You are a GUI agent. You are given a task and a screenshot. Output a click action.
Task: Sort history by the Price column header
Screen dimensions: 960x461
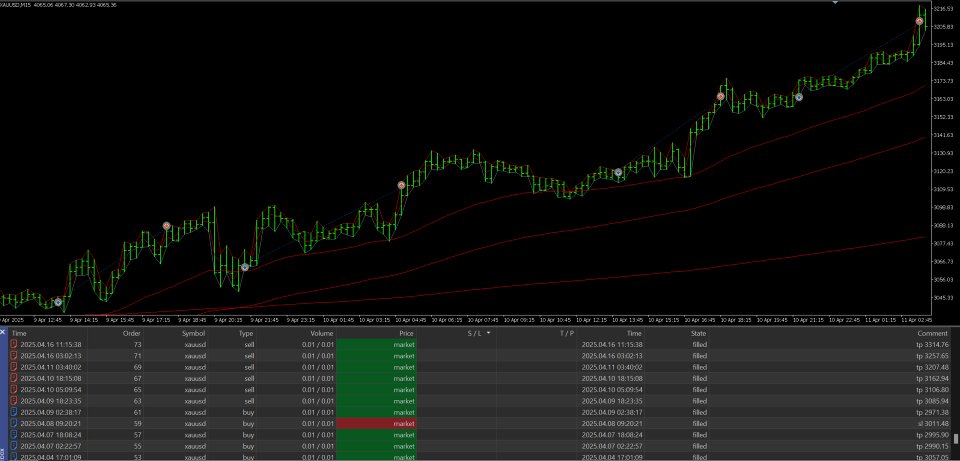pos(407,334)
